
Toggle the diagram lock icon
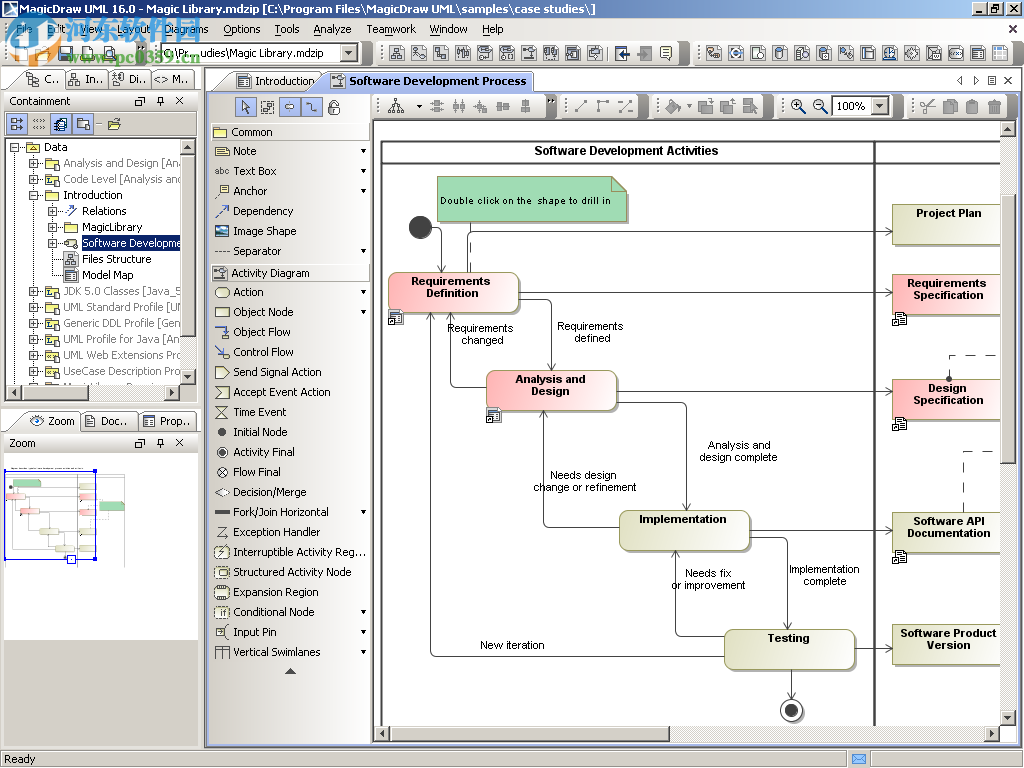[x=334, y=107]
